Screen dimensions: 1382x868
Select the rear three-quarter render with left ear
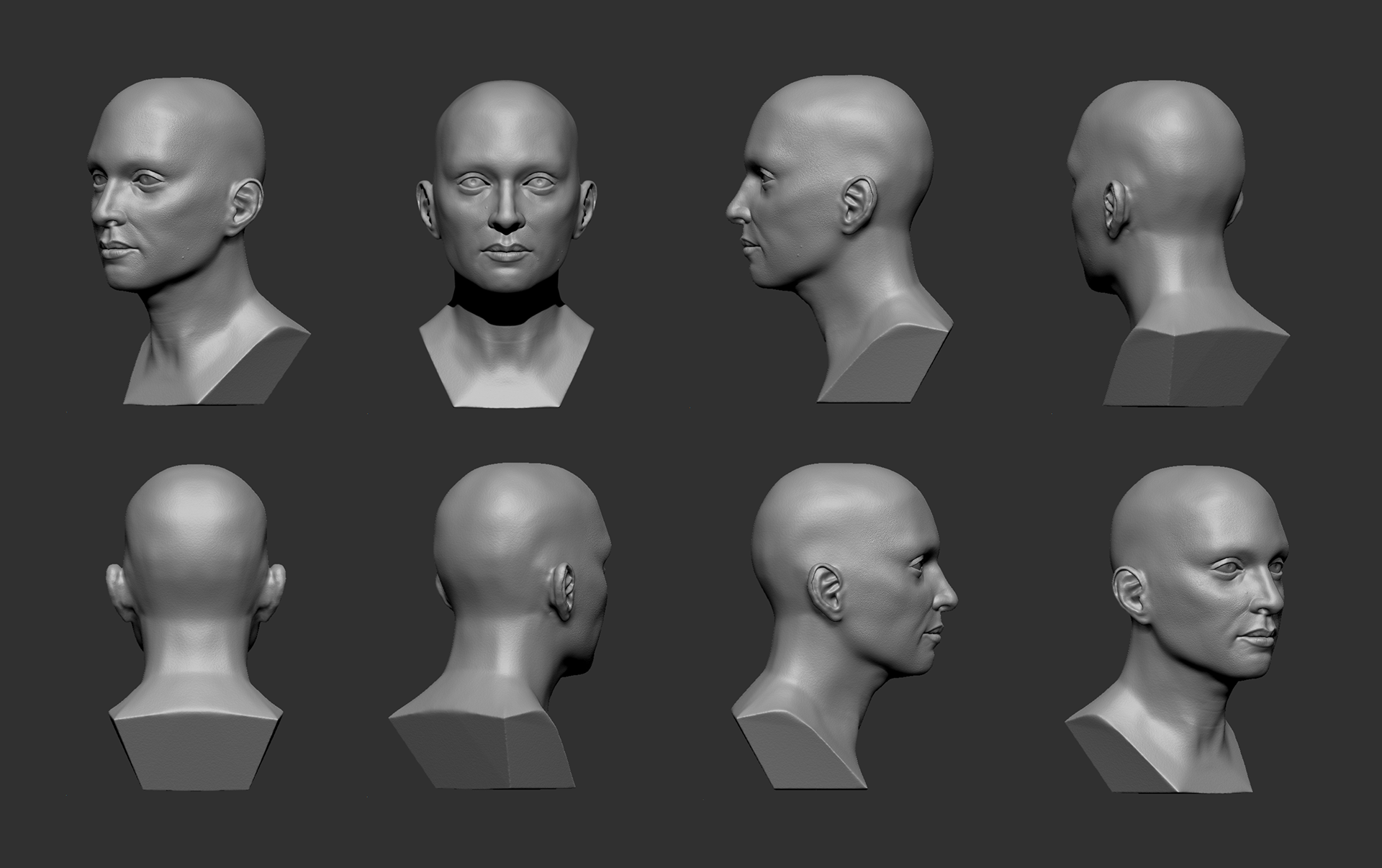coord(1178,243)
